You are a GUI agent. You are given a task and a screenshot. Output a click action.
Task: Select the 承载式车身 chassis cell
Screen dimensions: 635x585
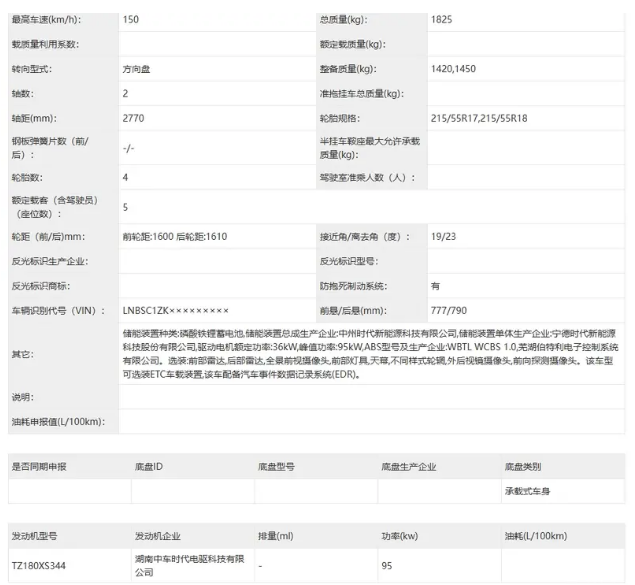(x=529, y=492)
